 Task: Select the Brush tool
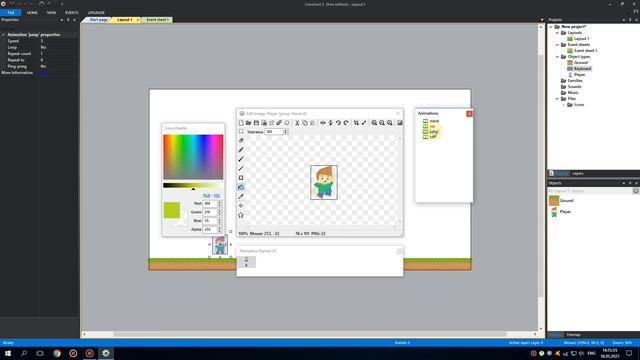tap(241, 159)
